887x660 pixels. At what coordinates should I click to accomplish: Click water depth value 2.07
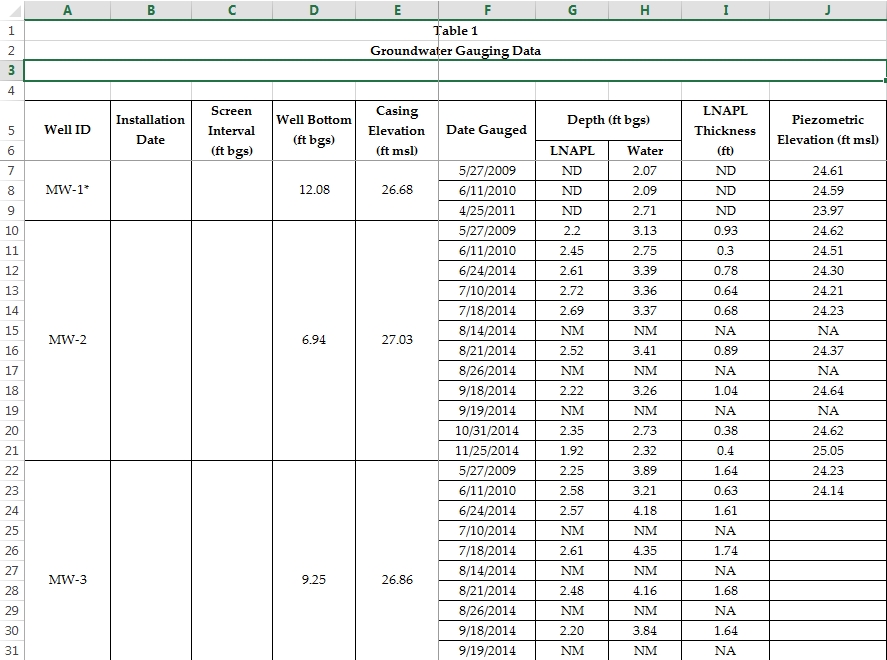click(x=645, y=171)
